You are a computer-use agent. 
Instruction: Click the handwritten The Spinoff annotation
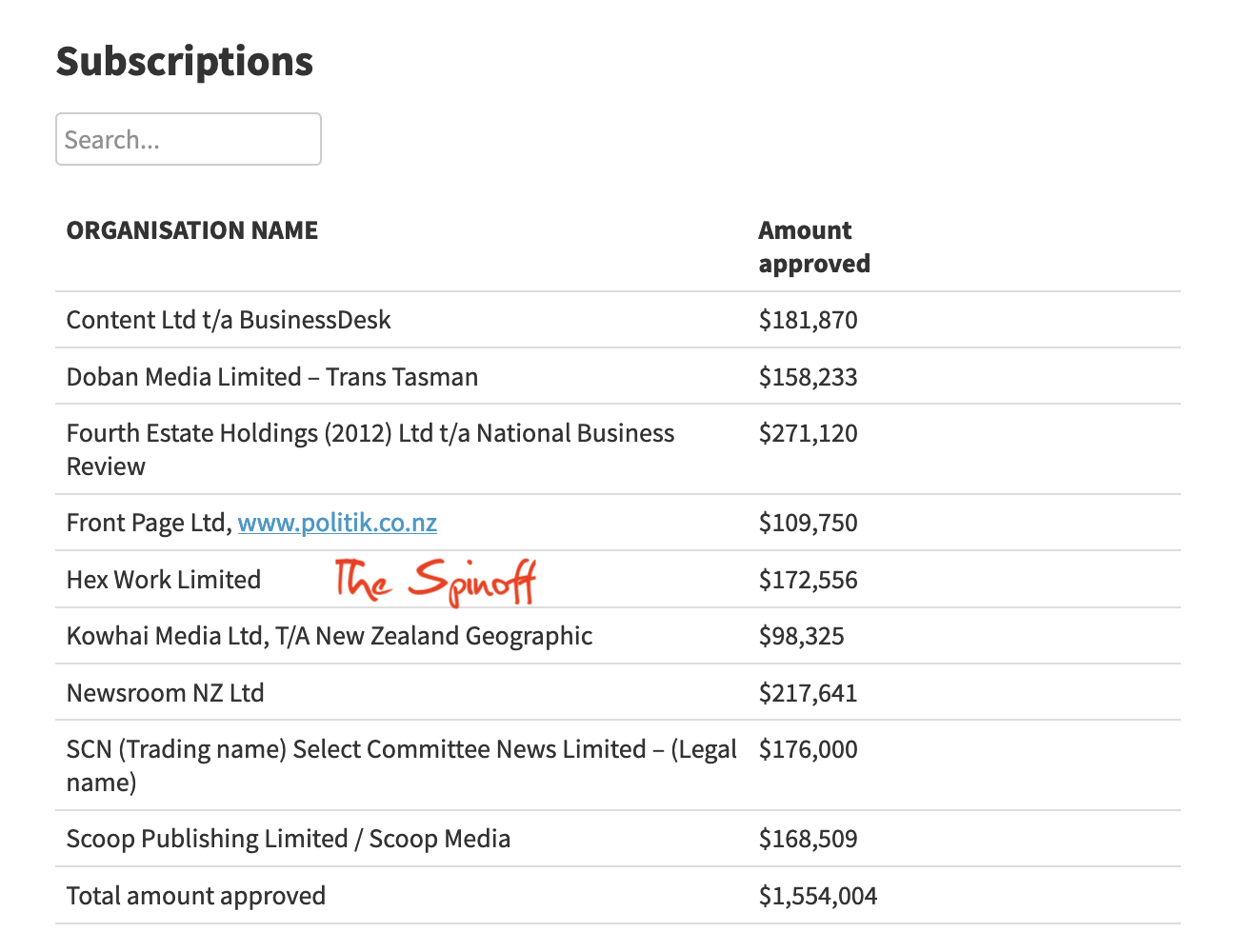coord(436,580)
